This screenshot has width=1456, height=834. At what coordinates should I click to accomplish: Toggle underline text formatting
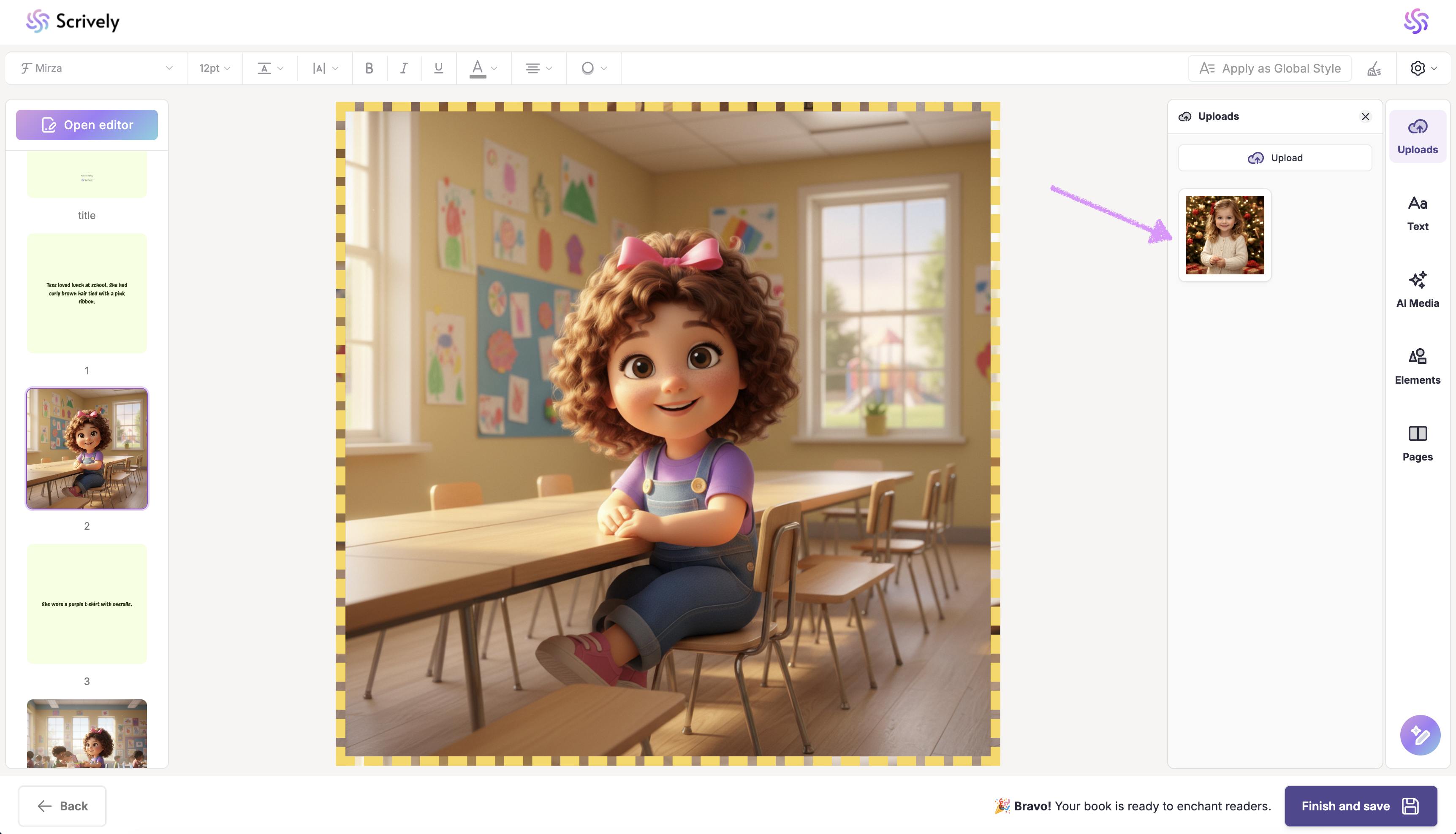(438, 68)
